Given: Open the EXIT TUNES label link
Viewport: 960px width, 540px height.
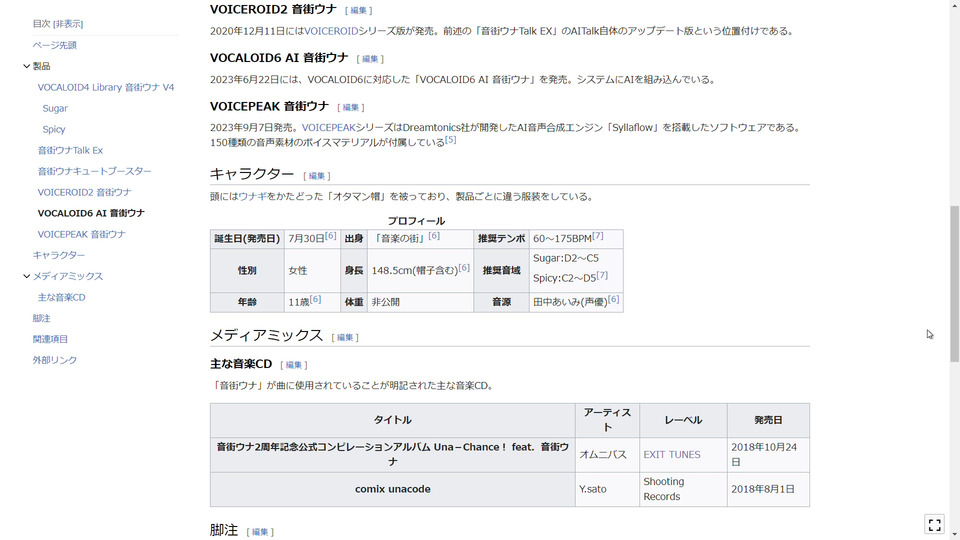Looking at the screenshot, I should click(672, 455).
